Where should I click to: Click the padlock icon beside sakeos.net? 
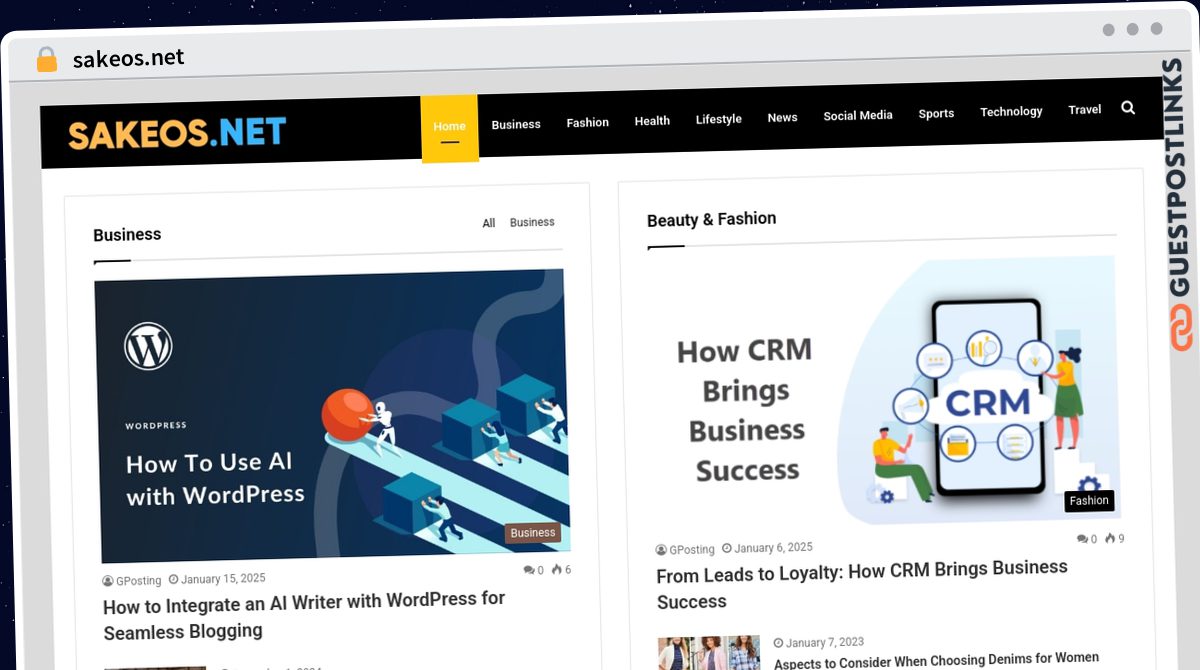[x=47, y=59]
